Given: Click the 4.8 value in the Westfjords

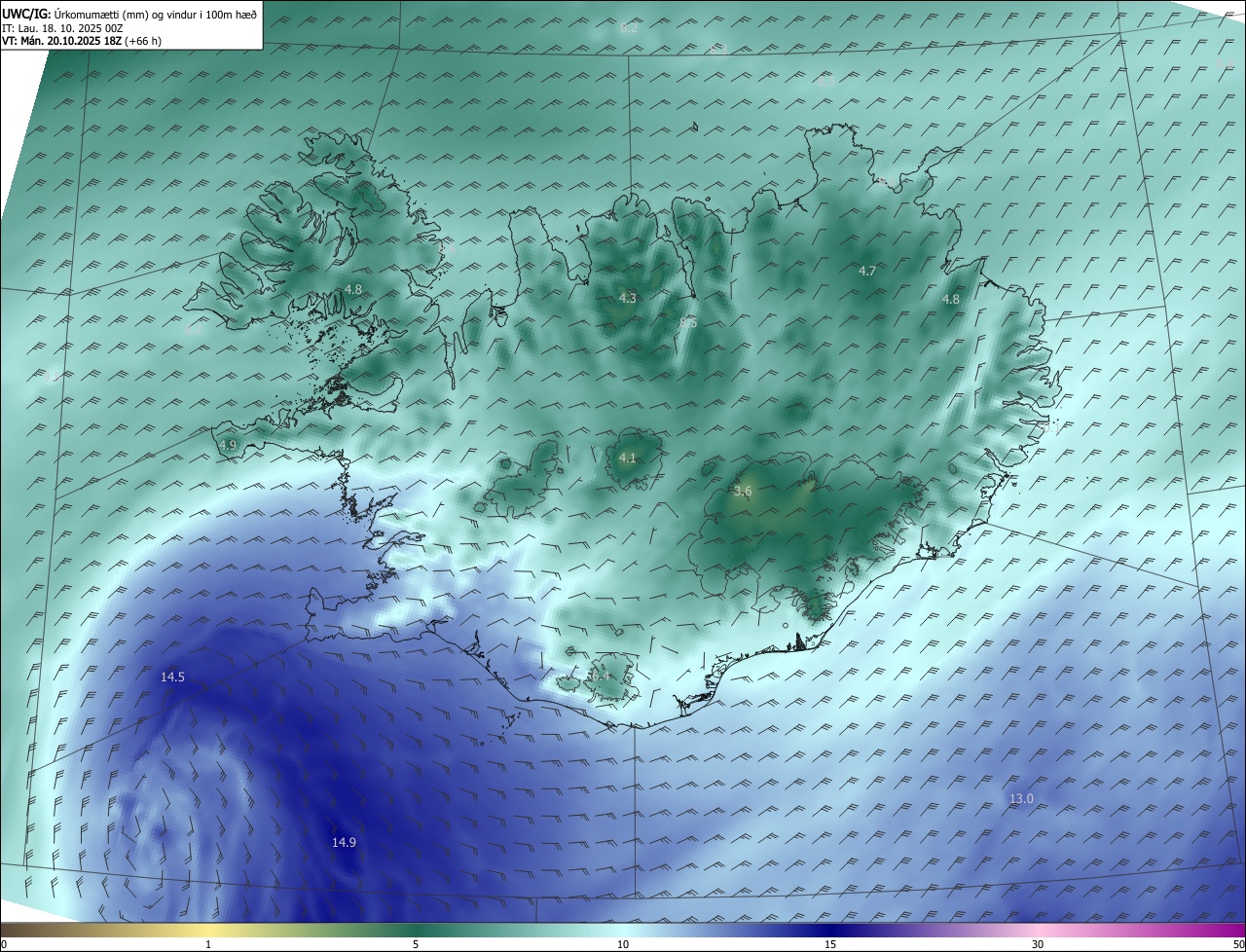Looking at the screenshot, I should 353,290.
